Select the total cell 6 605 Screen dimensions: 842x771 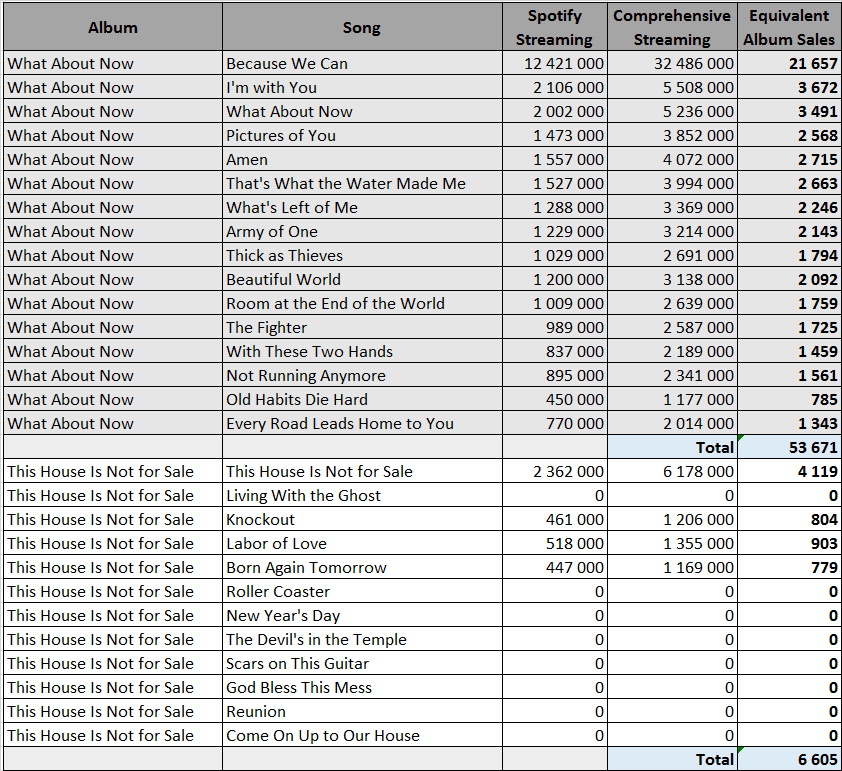pyautogui.click(x=789, y=759)
